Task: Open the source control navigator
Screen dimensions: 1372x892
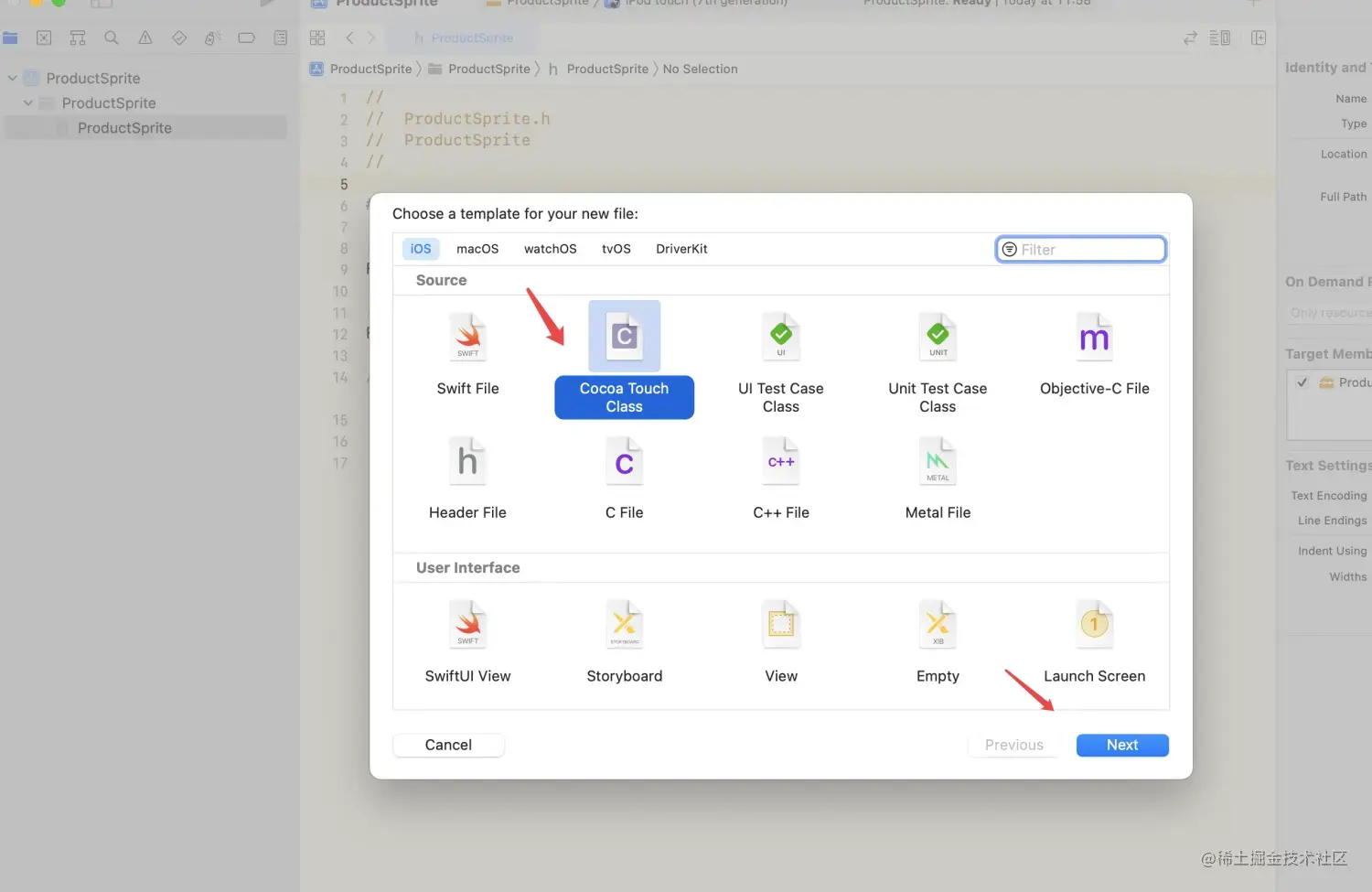Action: coord(44,38)
